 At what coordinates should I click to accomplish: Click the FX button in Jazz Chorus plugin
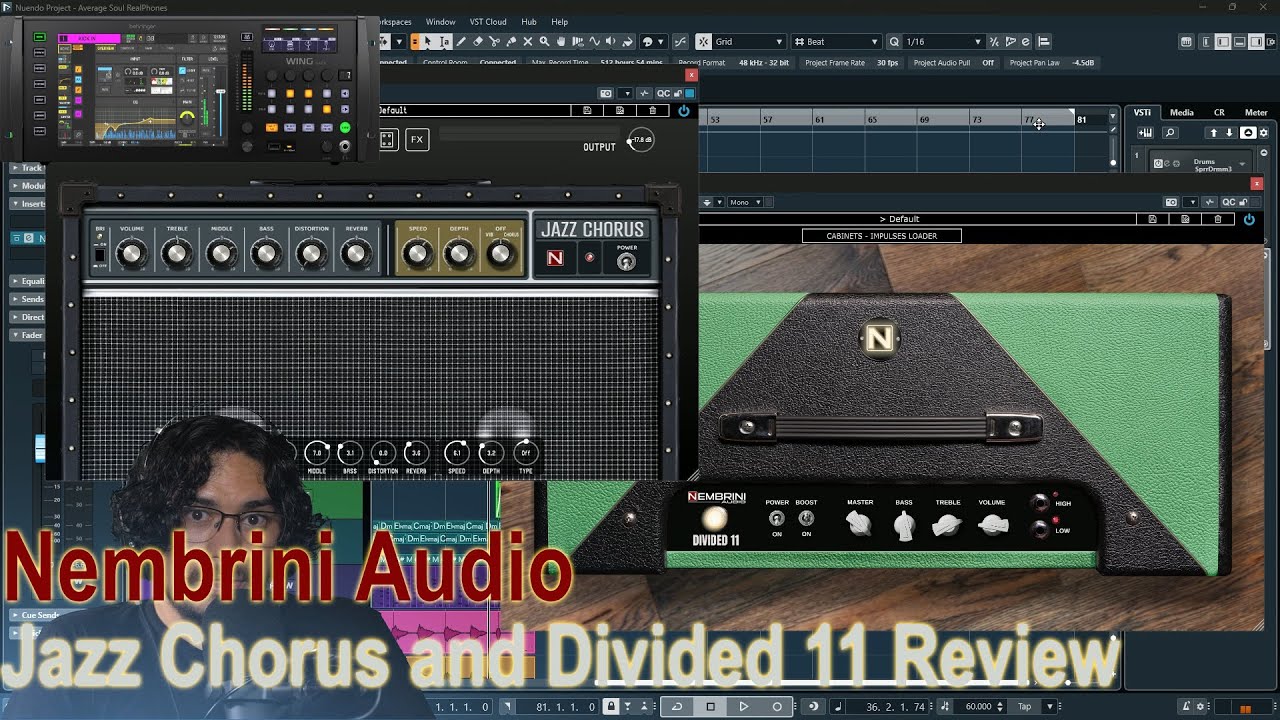coord(417,140)
